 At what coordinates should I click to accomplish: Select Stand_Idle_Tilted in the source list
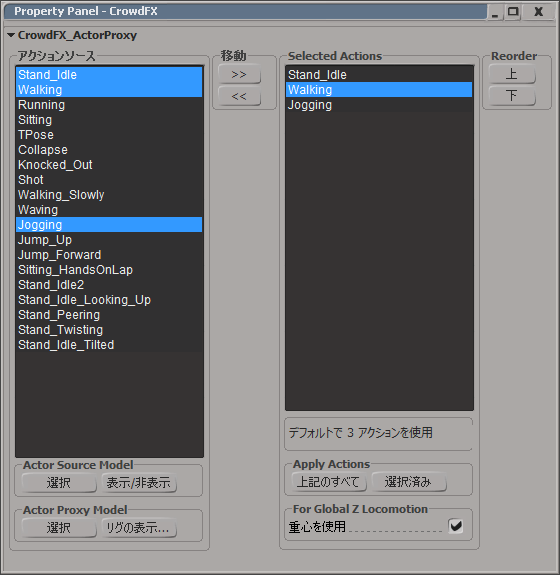click(109, 345)
